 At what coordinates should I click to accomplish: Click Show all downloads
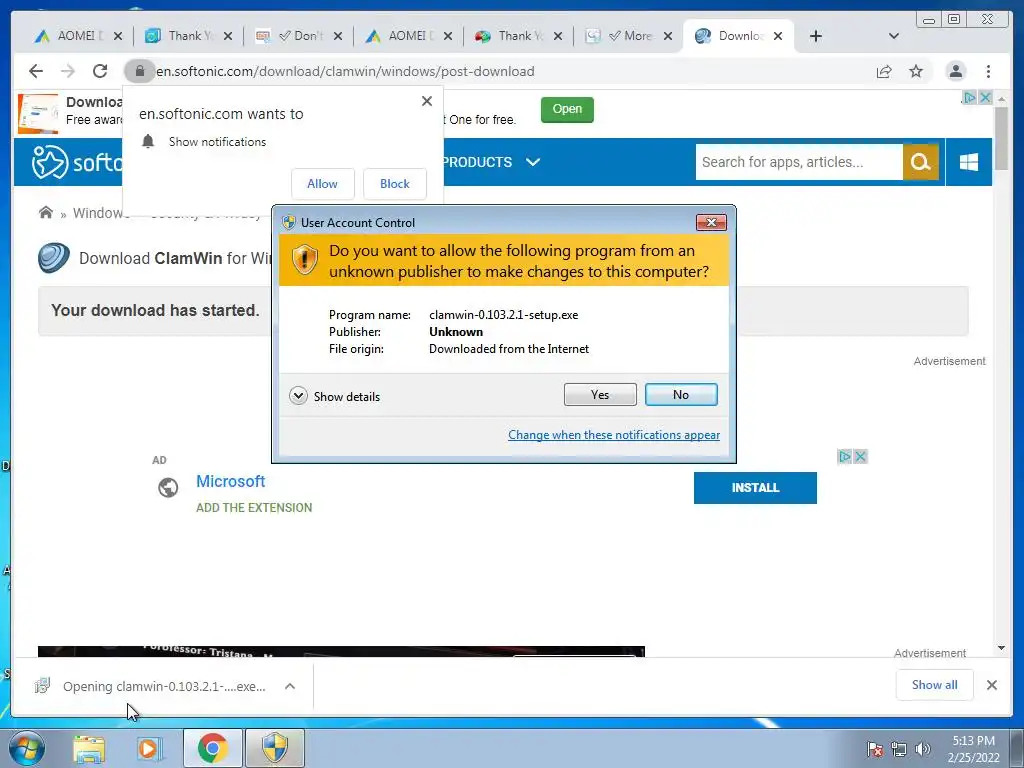[935, 685]
